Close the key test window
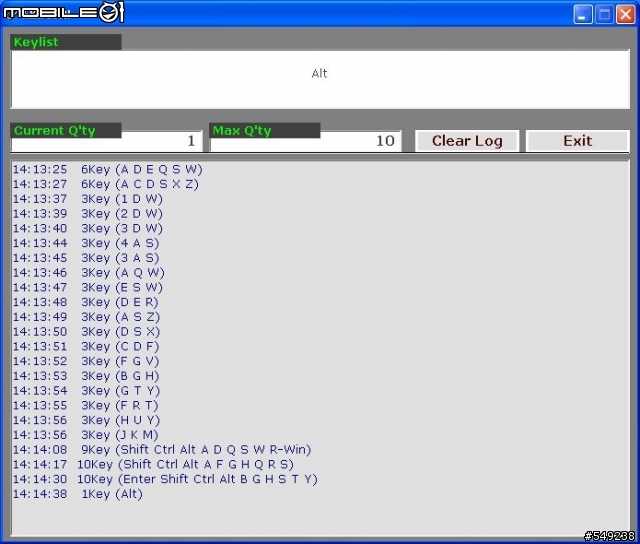 click(x=625, y=14)
